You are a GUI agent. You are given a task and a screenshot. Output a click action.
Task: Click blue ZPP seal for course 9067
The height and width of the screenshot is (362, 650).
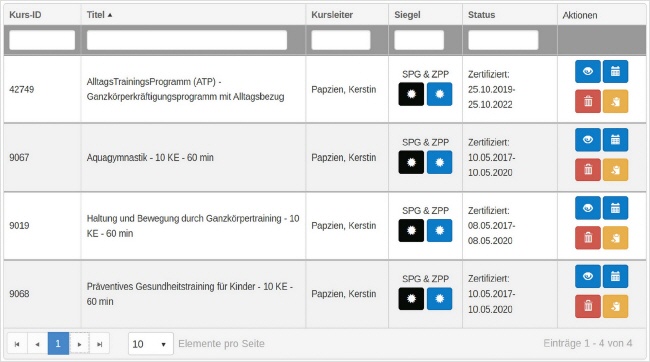tap(439, 162)
